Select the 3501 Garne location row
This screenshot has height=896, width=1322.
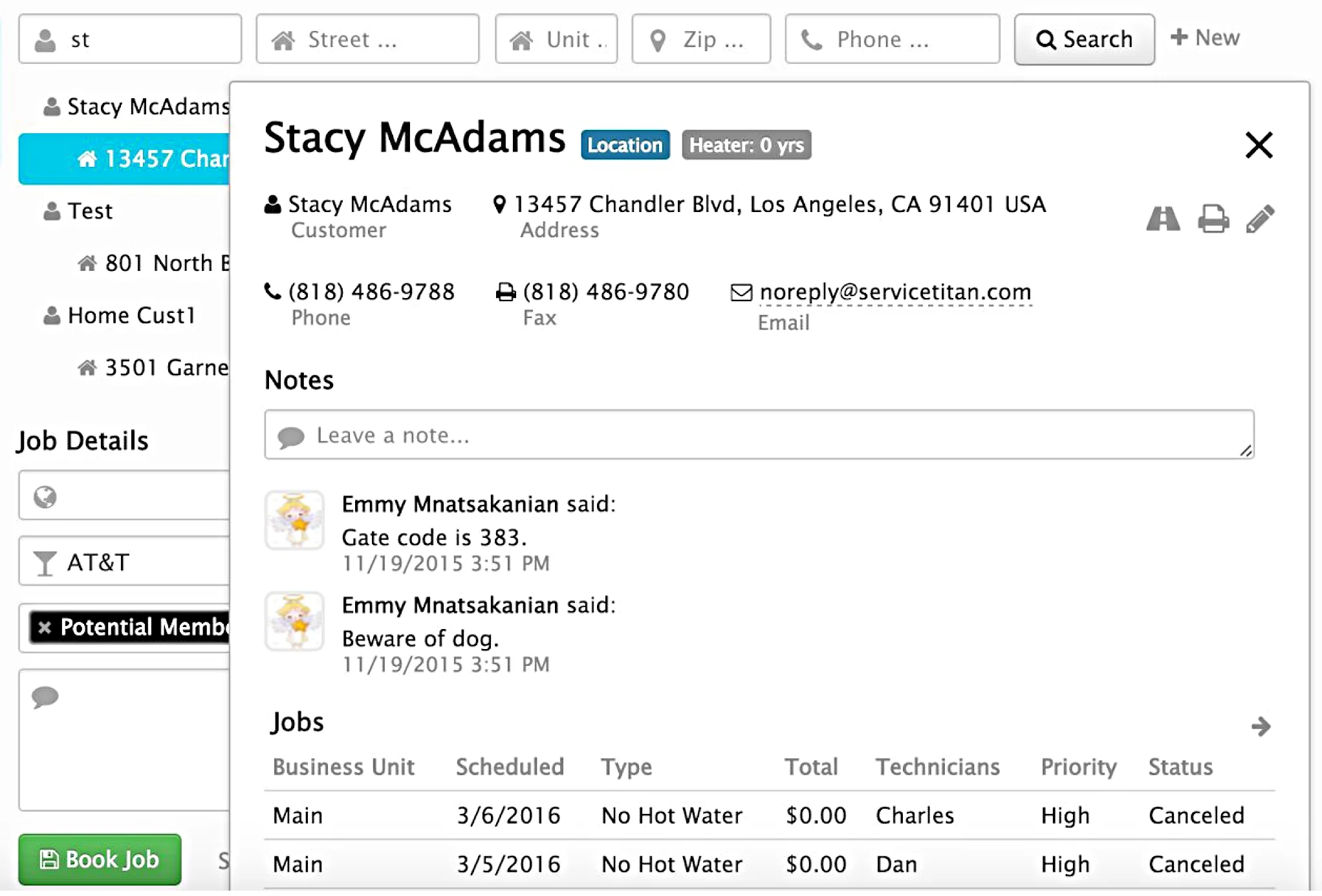click(x=154, y=368)
